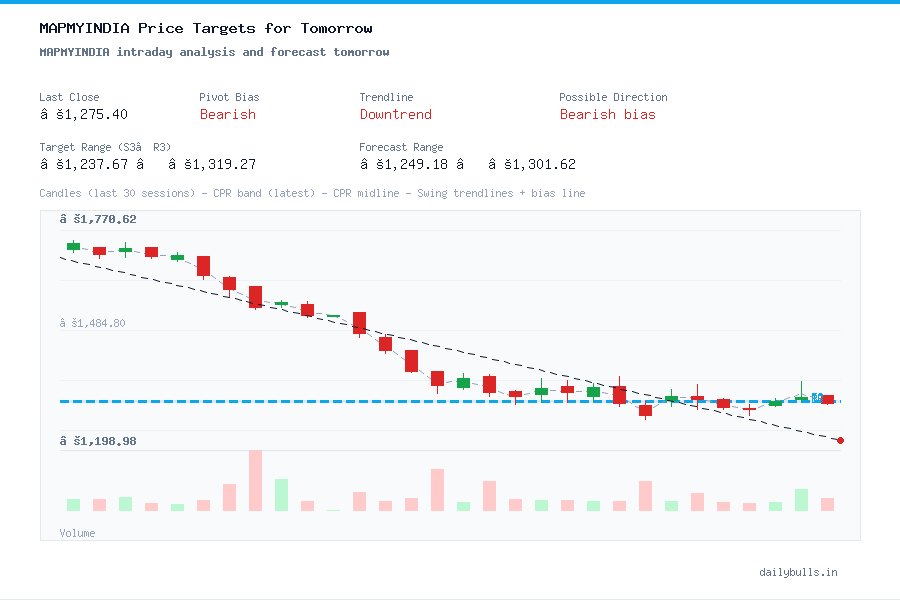The image size is (900, 600).
Task: Click the green candle near the chart start
Action: pyautogui.click(x=71, y=245)
